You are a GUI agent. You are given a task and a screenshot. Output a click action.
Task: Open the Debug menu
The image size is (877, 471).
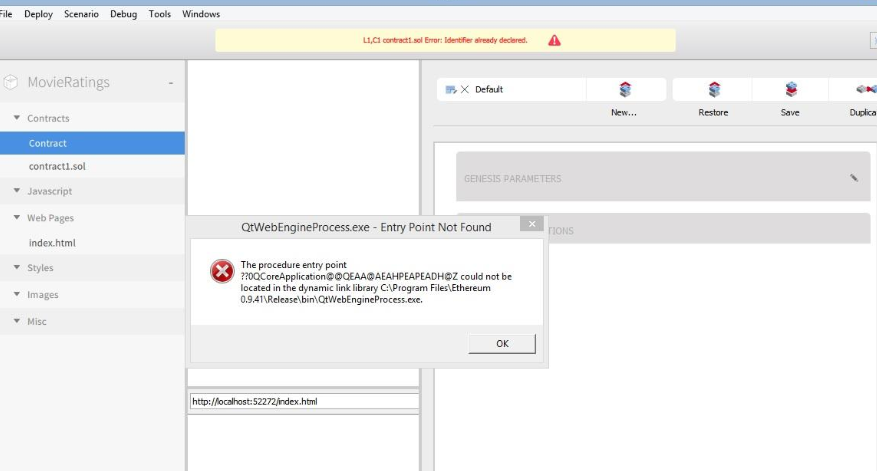[x=124, y=14]
